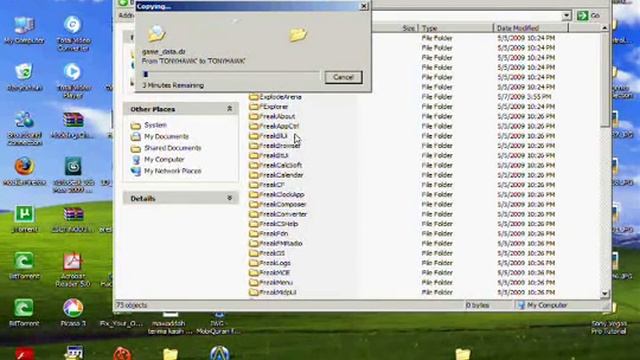Click the file list vertical scrollbar thumb
Screen dimensions: 640x360
(604, 80)
